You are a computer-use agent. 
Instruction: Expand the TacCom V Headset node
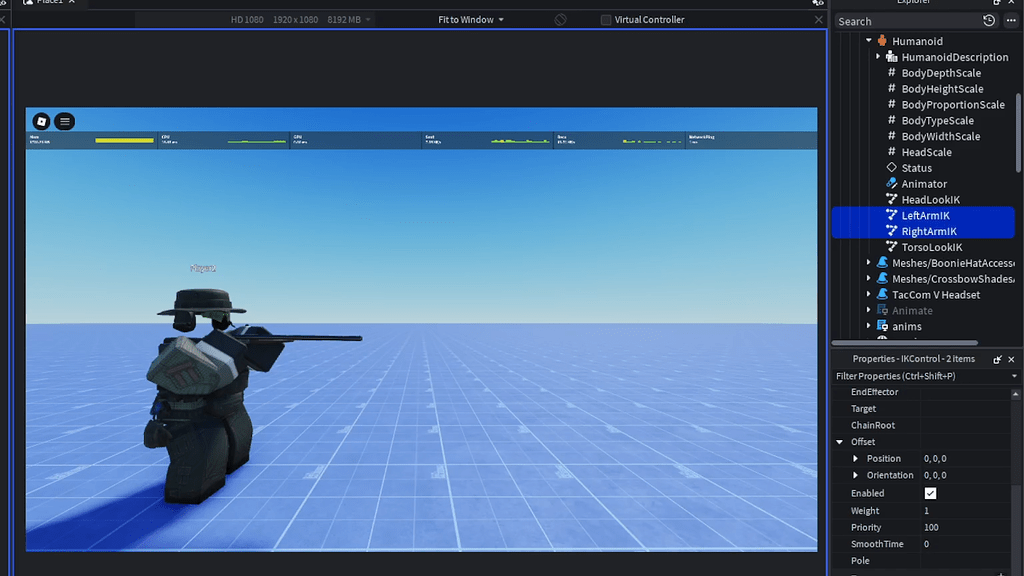869,295
